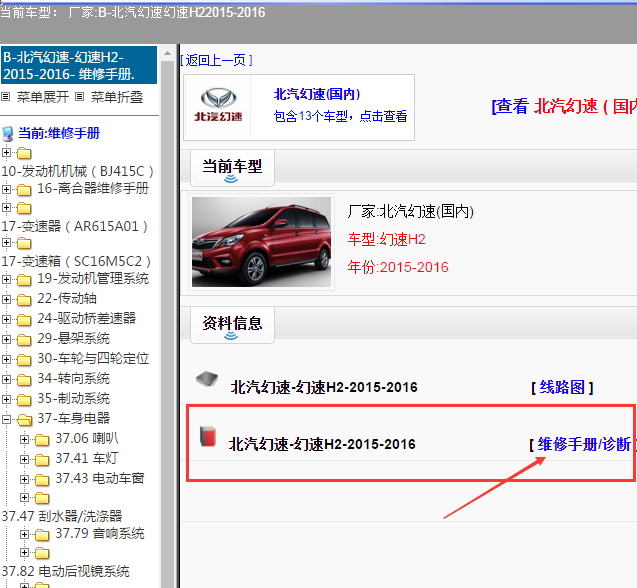Click the folder icon of 37.41 车灯
The image size is (637, 588).
(42, 459)
